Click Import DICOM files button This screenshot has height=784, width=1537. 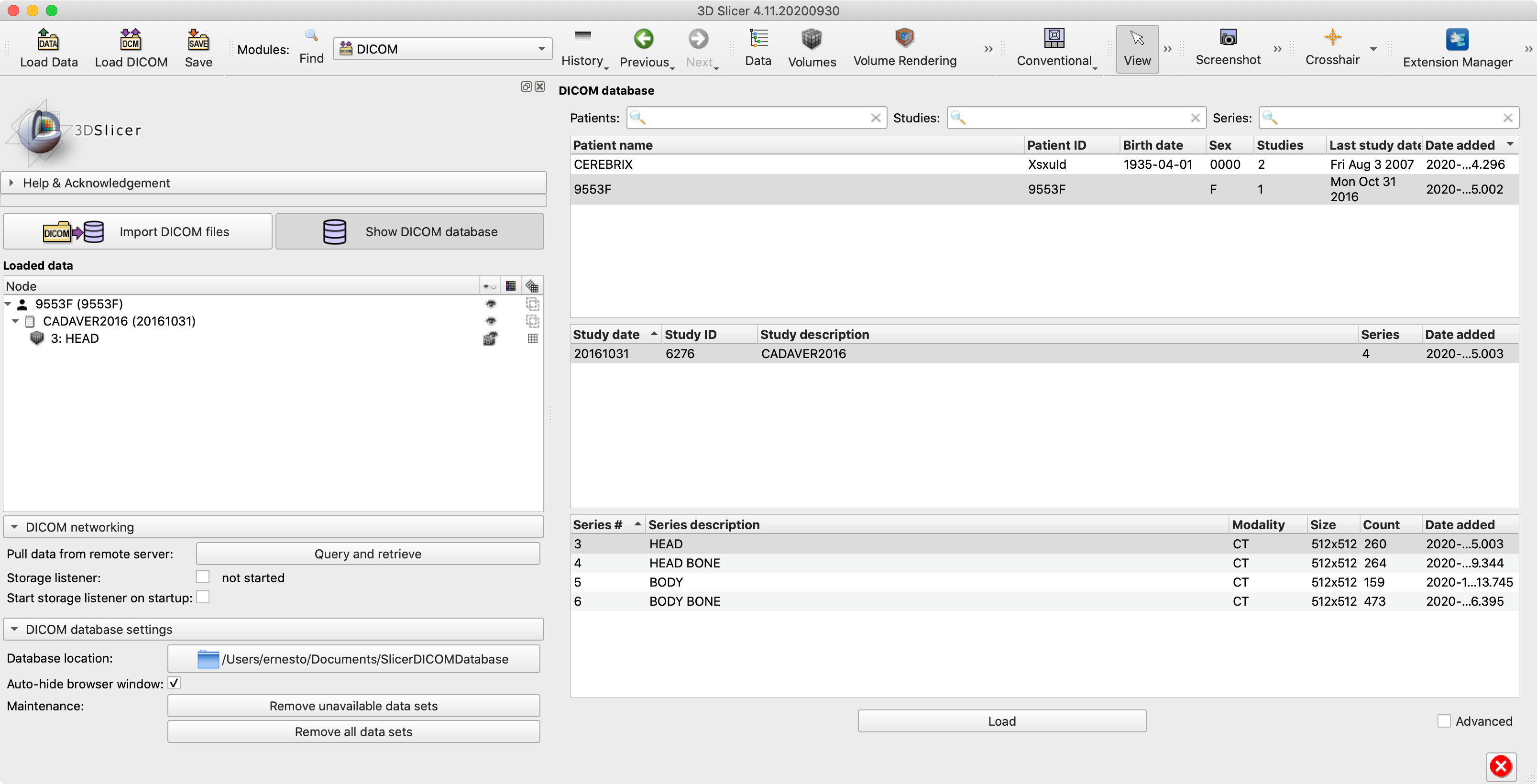pyautogui.click(x=138, y=231)
